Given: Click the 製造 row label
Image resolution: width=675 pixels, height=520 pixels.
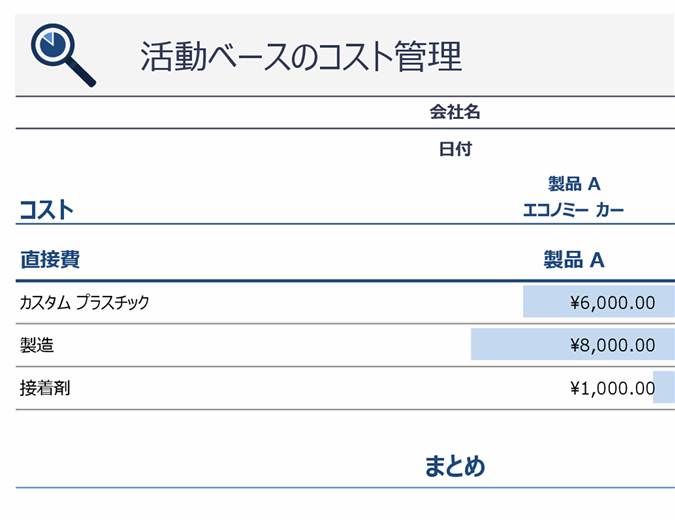Looking at the screenshot, I should 37,346.
